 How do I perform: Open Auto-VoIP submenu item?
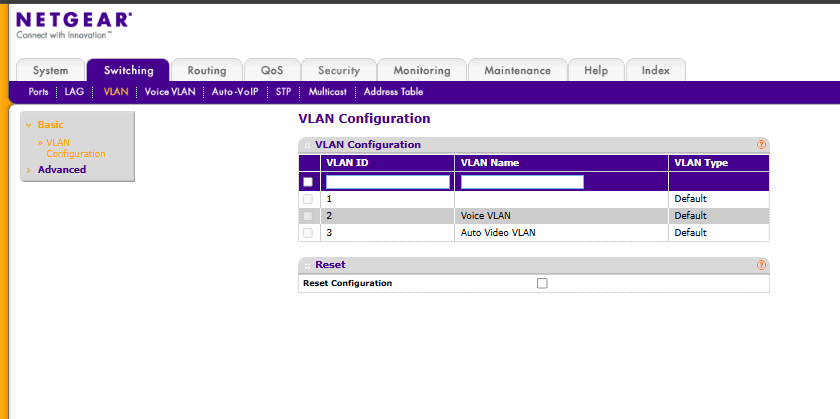(x=235, y=92)
